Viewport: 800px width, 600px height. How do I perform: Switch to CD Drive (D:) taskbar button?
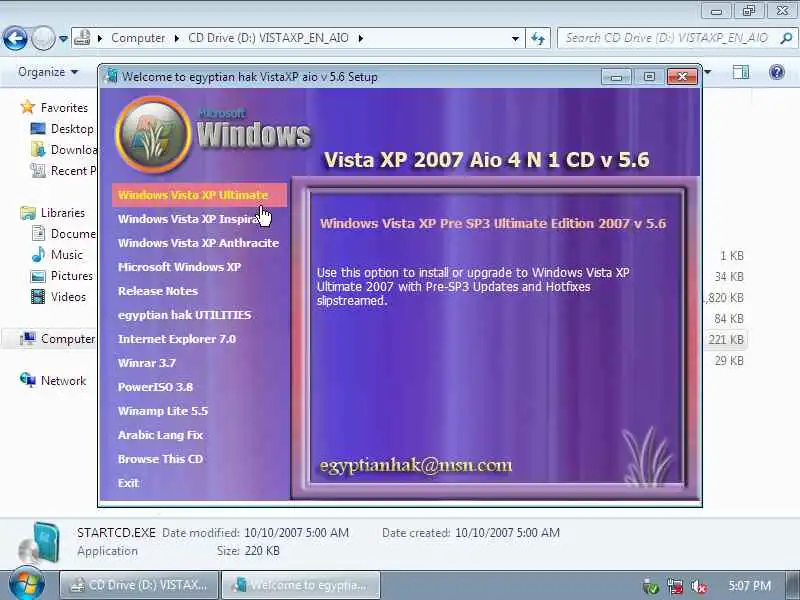pyautogui.click(x=139, y=585)
